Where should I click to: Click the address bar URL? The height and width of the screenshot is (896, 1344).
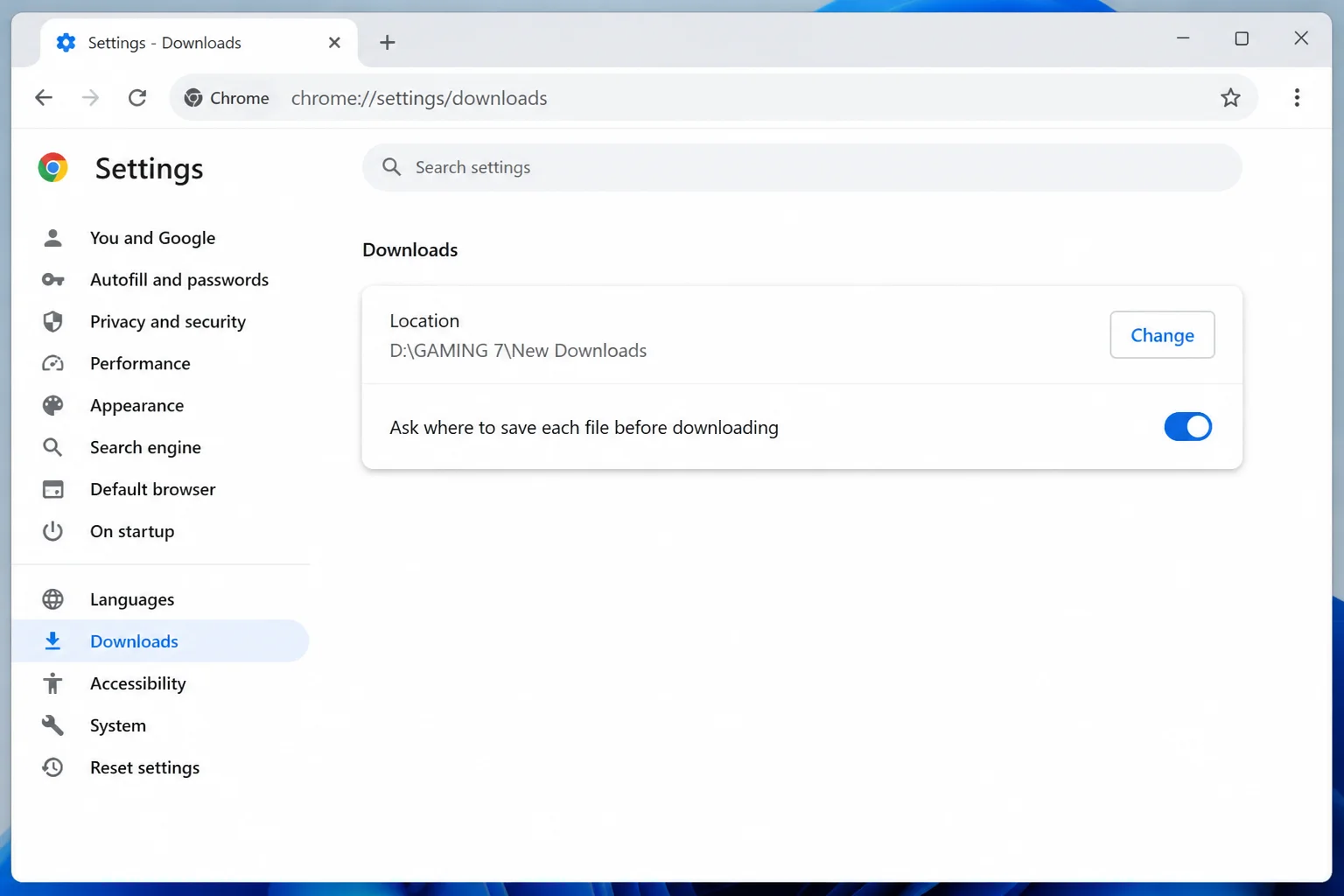tap(419, 98)
